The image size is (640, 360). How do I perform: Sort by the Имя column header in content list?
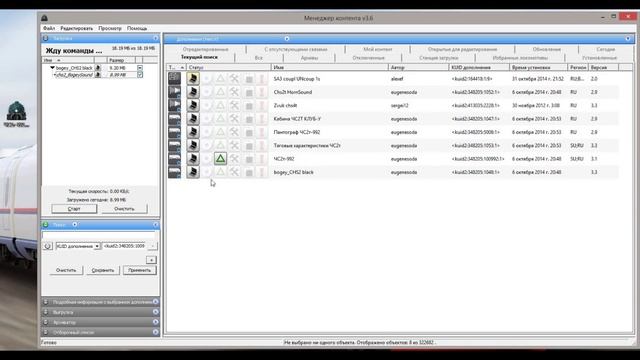[x=329, y=67]
